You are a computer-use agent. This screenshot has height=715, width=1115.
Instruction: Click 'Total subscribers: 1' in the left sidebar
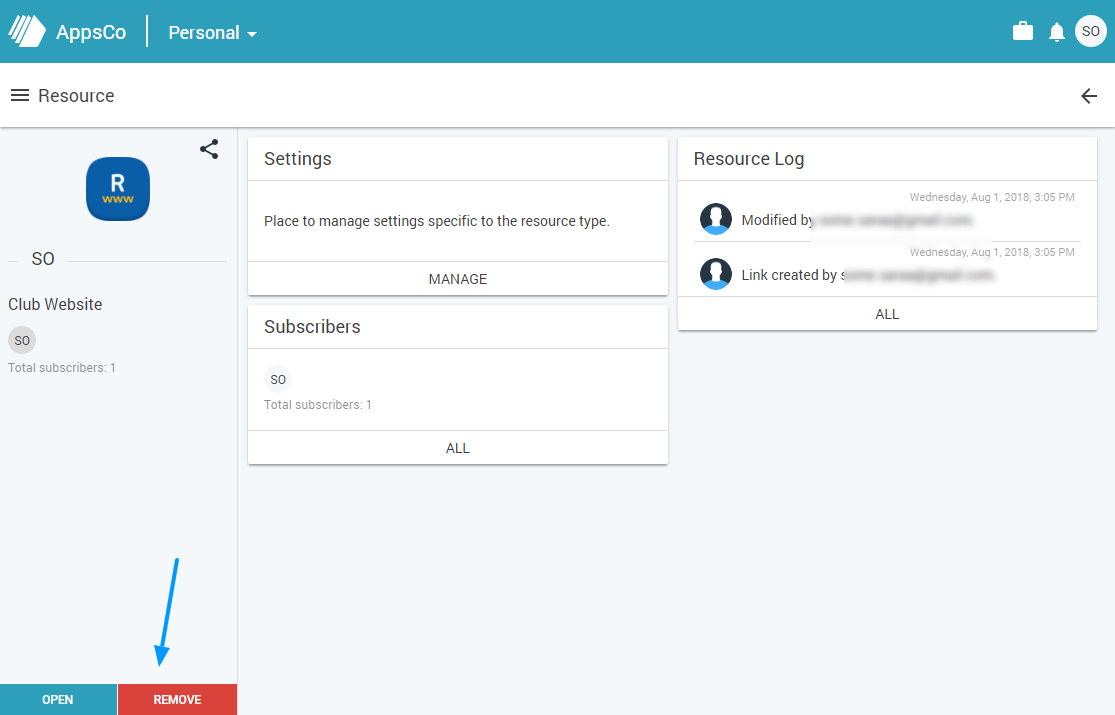point(62,368)
